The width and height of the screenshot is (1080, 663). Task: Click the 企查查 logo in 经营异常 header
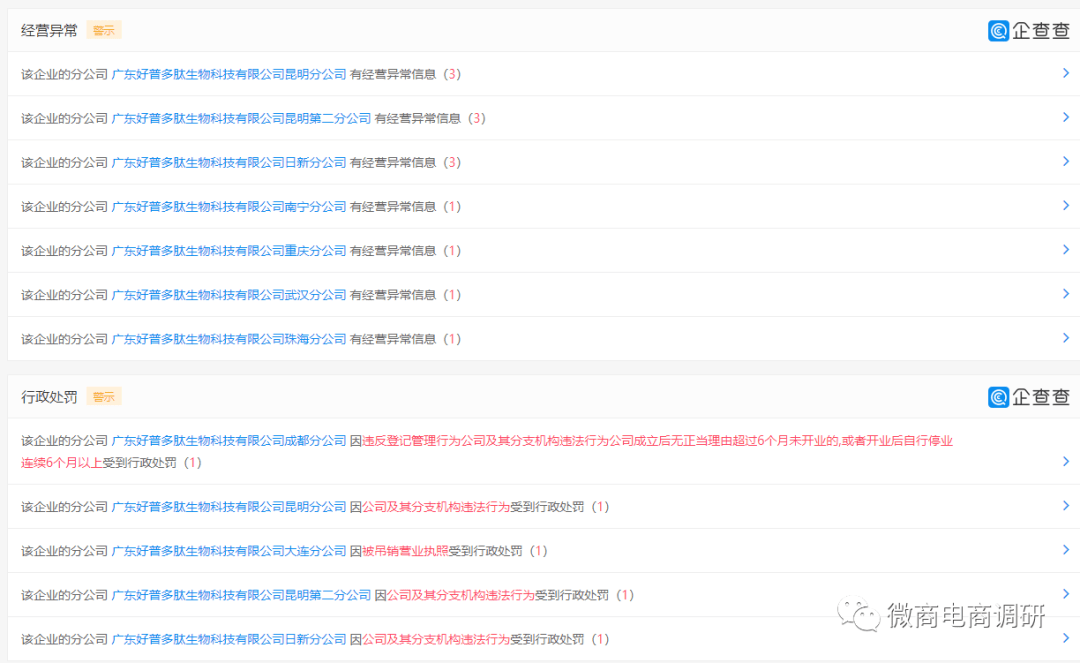pyautogui.click(x=1029, y=30)
